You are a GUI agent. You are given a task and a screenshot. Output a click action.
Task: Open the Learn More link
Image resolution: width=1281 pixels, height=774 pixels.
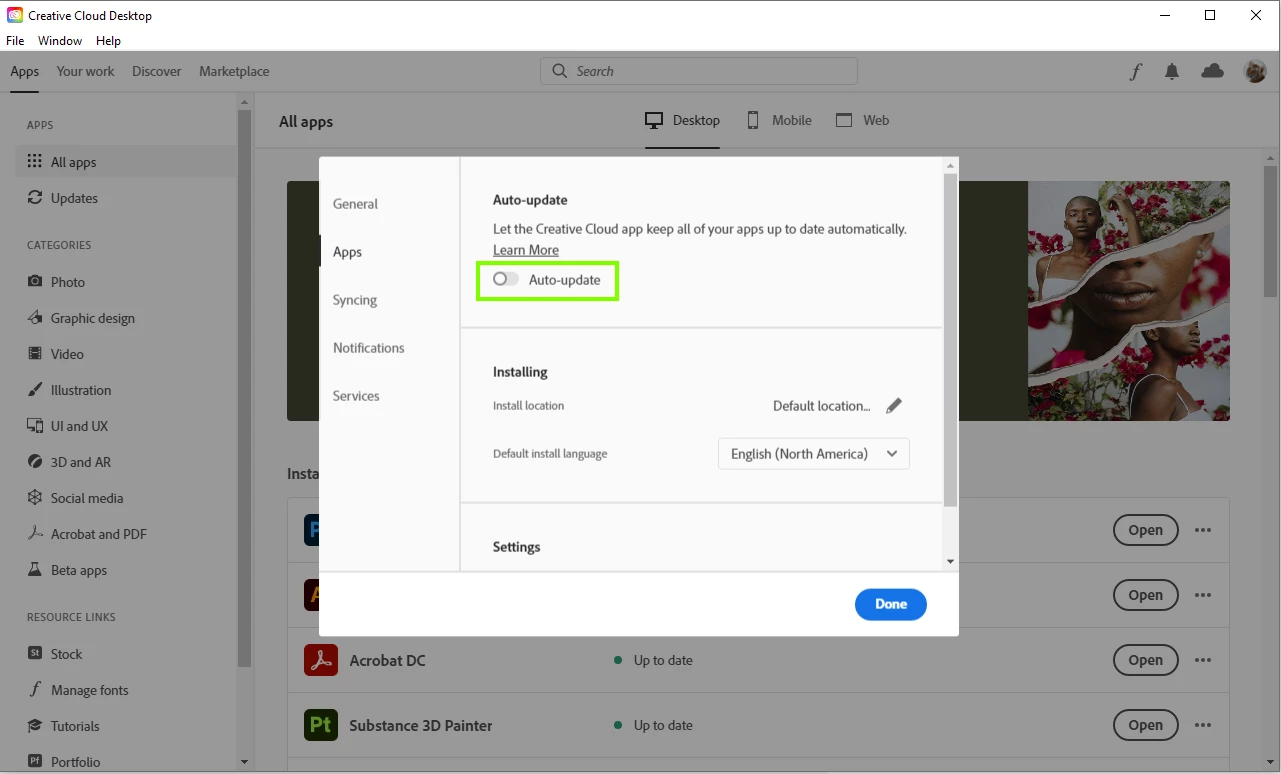tap(526, 250)
